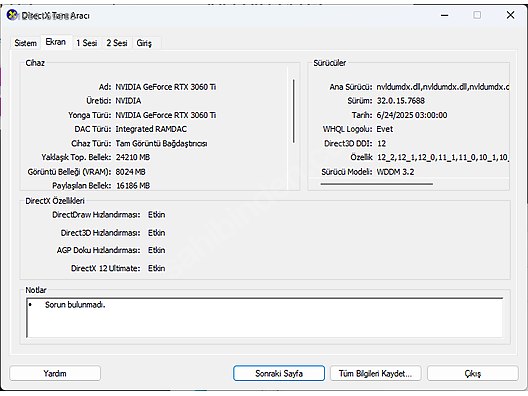Click the Çıkış button
Viewport: 528px width, 396px height.
click(x=473, y=373)
